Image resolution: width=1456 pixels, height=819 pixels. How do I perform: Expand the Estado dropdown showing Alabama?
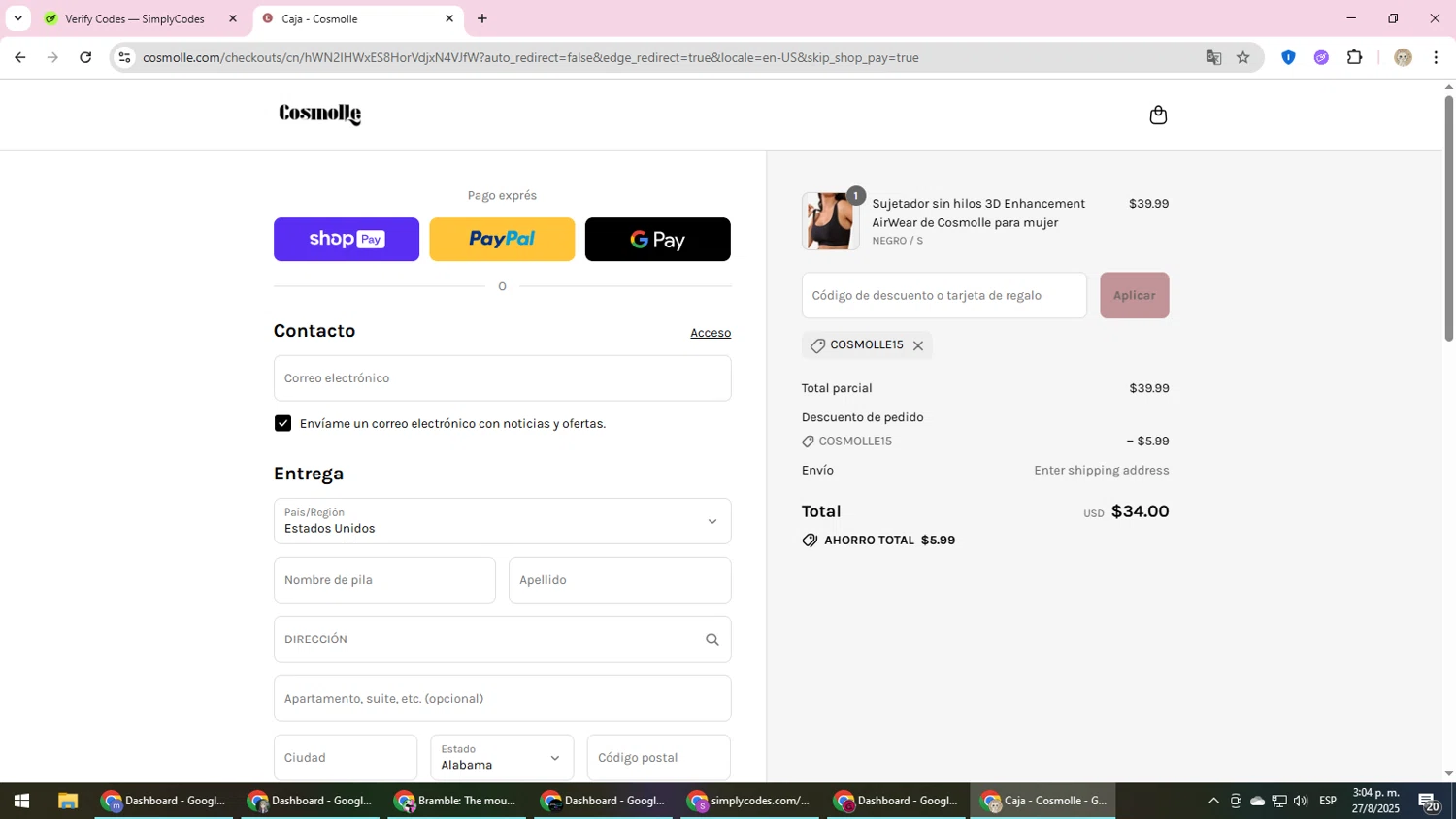click(502, 758)
